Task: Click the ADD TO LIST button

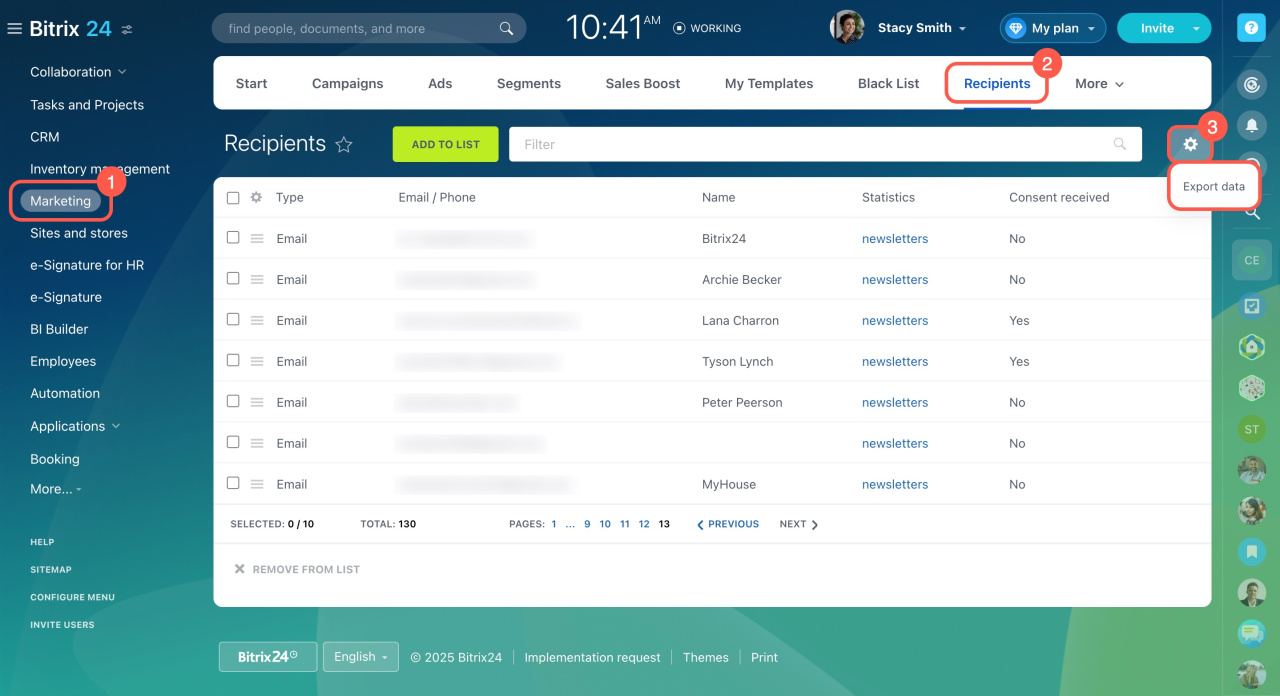Action: tap(446, 144)
